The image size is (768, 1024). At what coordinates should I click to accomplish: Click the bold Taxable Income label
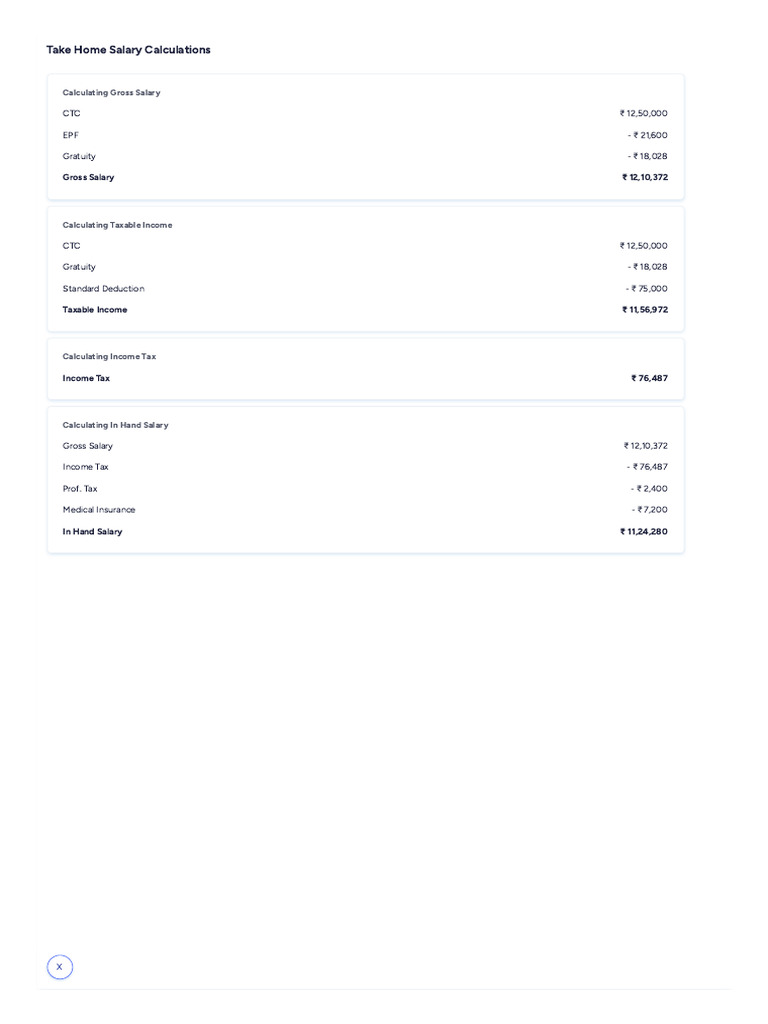click(95, 310)
